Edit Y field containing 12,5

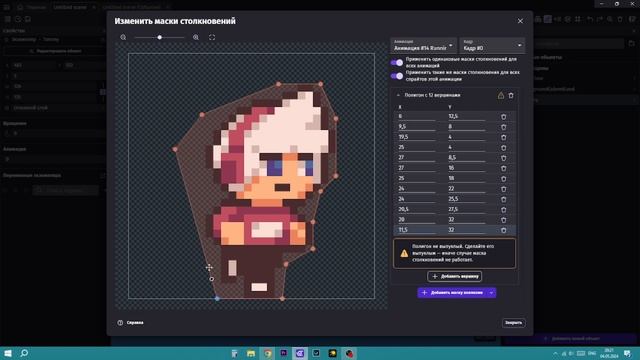(x=467, y=116)
